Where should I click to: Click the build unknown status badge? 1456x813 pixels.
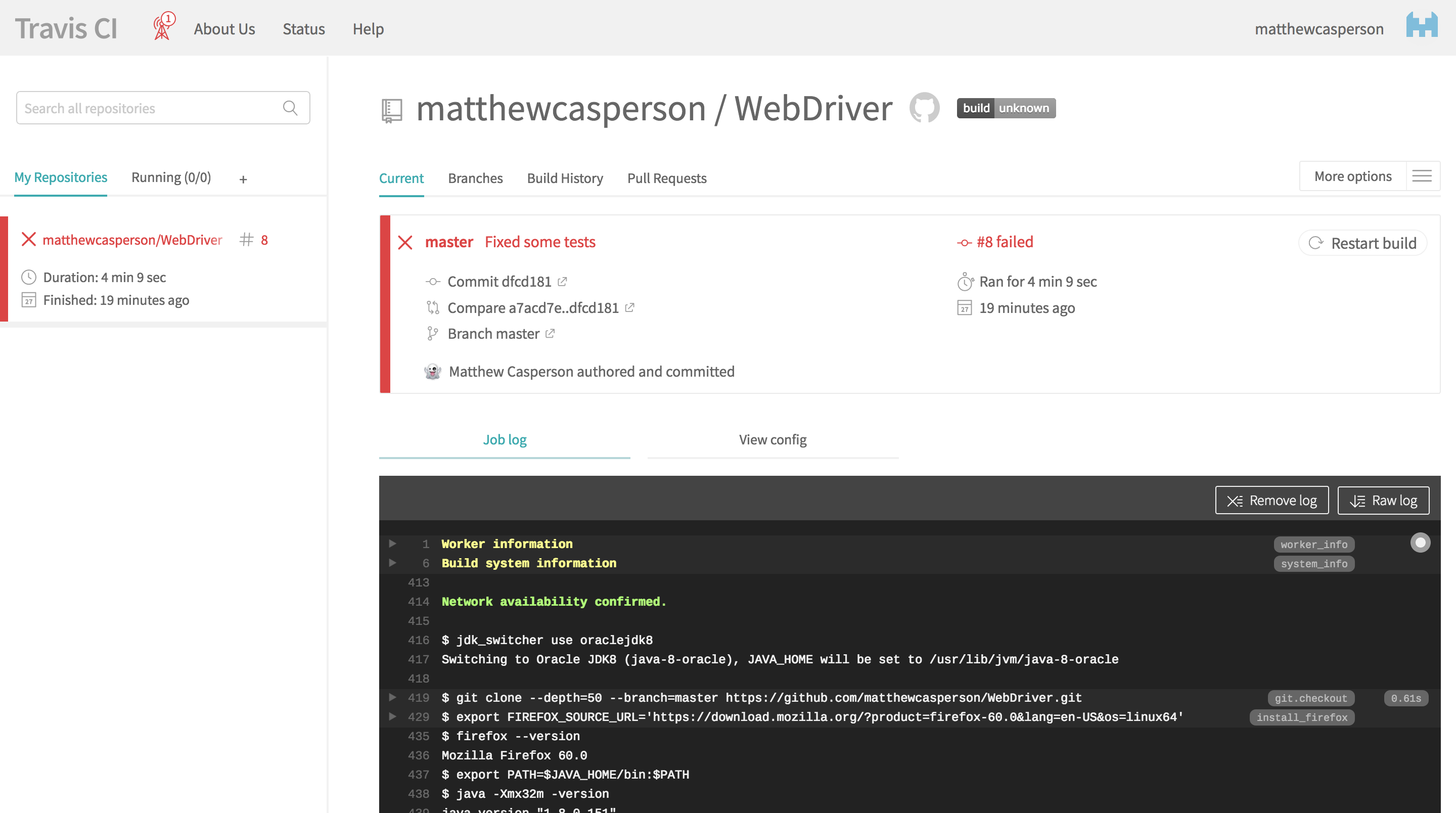coord(1006,108)
